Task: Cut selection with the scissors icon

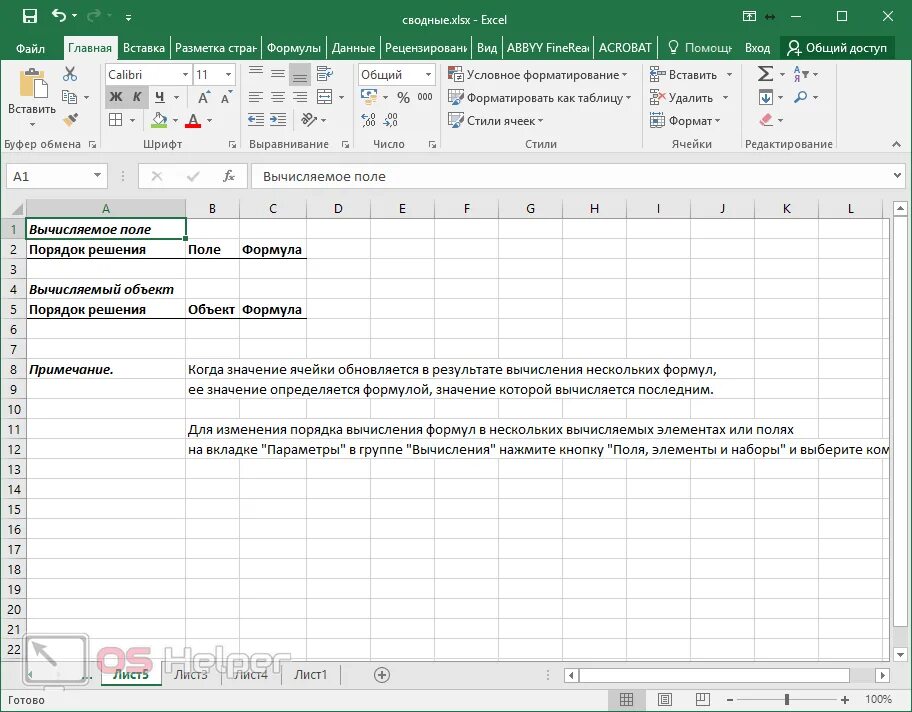Action: (70, 74)
